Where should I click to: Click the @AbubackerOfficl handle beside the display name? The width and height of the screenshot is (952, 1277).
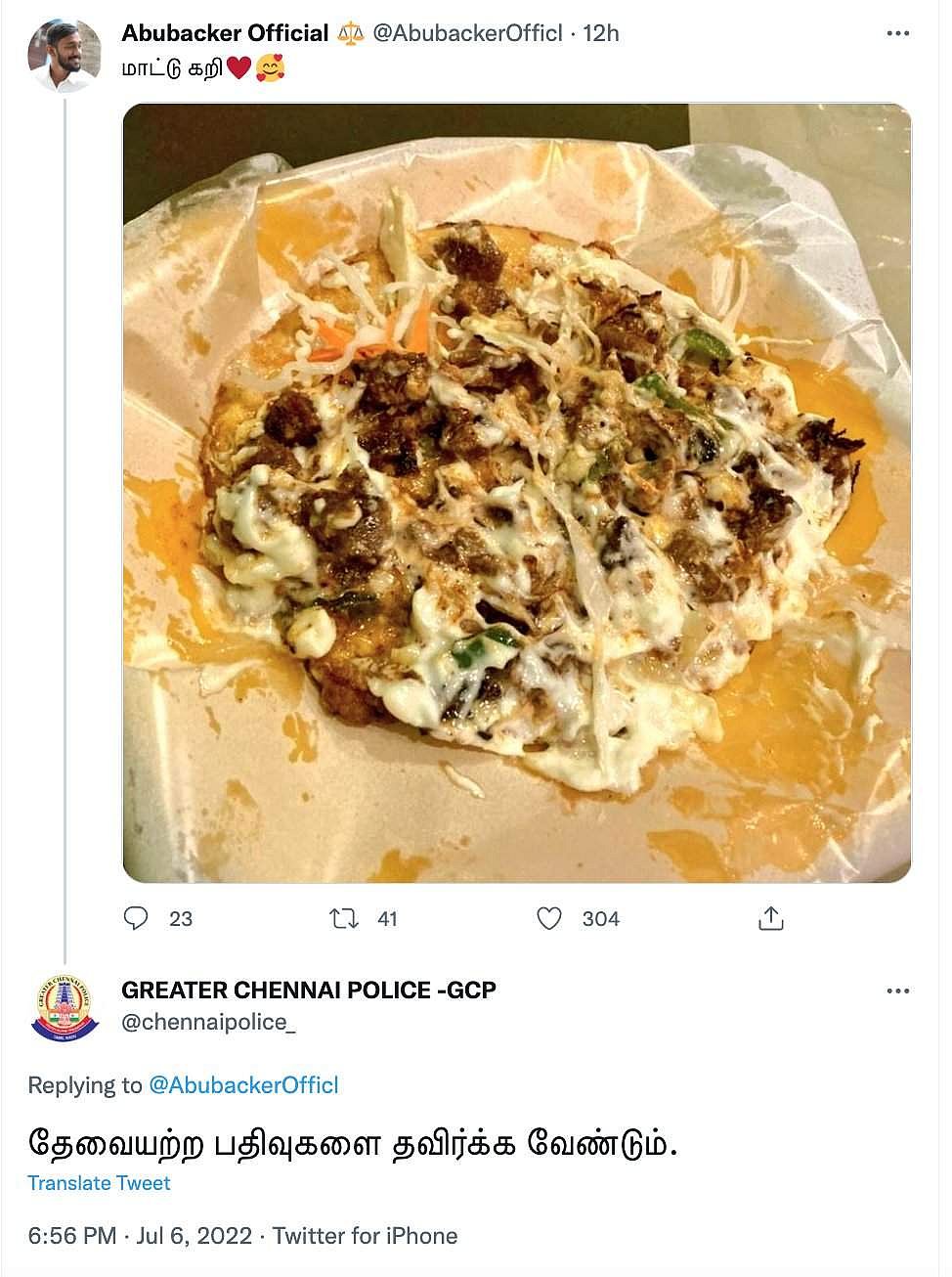click(x=468, y=33)
